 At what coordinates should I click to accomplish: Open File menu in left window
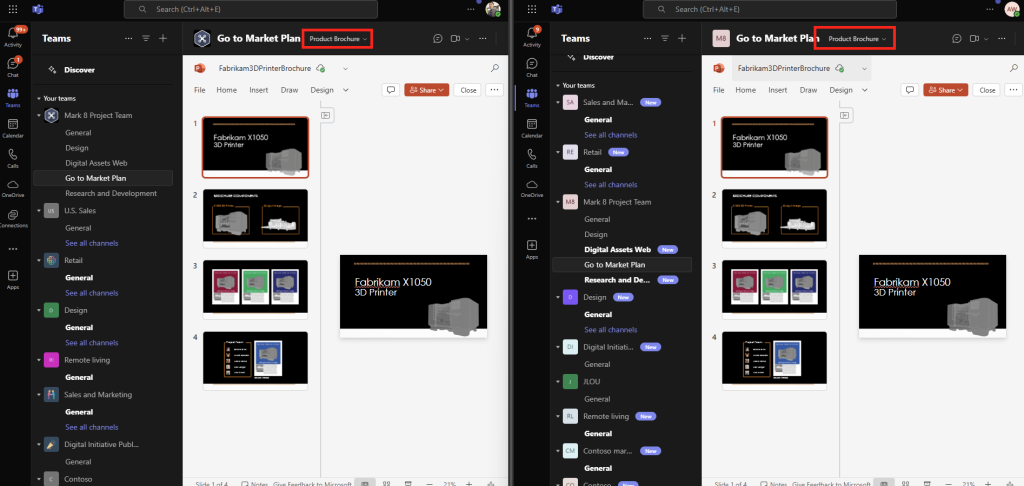tap(200, 90)
